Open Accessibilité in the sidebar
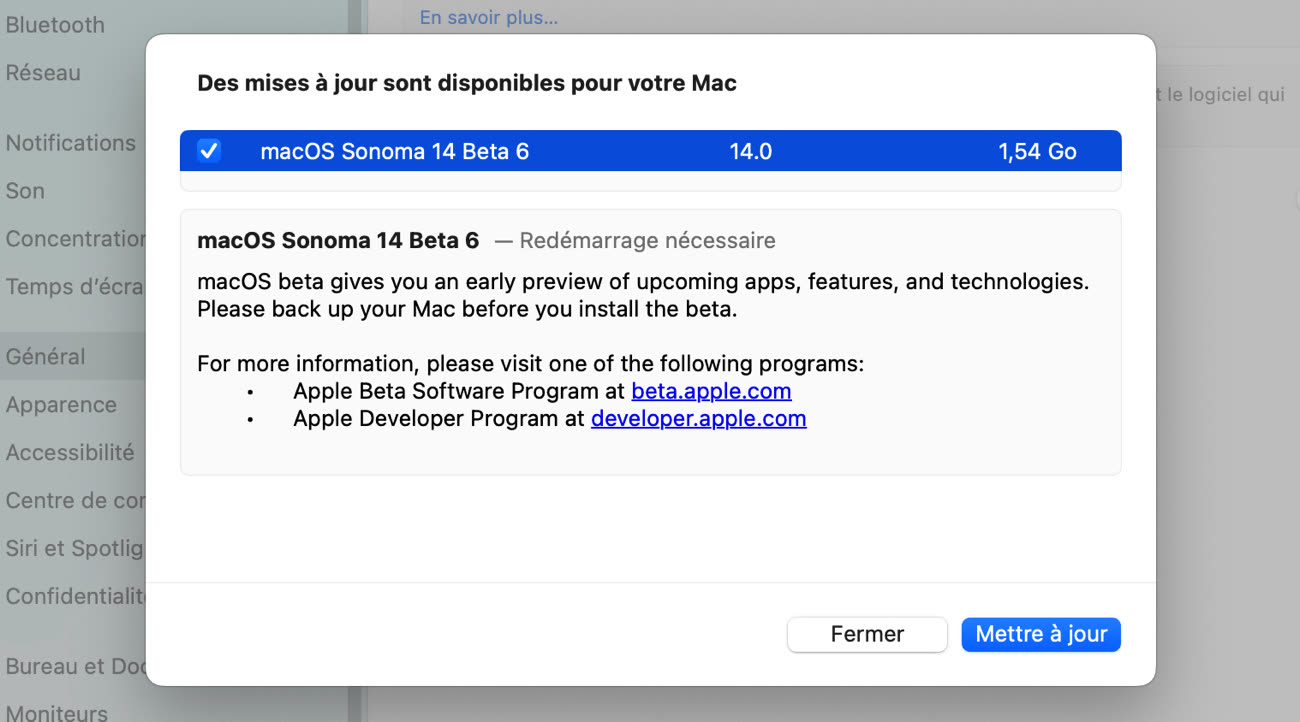The height and width of the screenshot is (722, 1300). click(x=70, y=453)
